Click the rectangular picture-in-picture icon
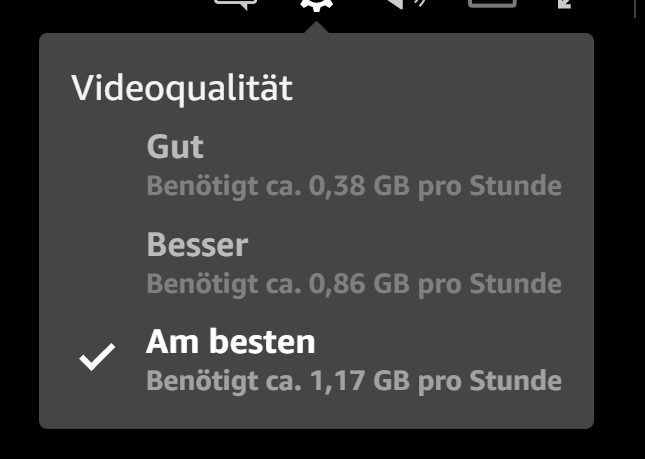The width and height of the screenshot is (645, 459). coord(492,4)
